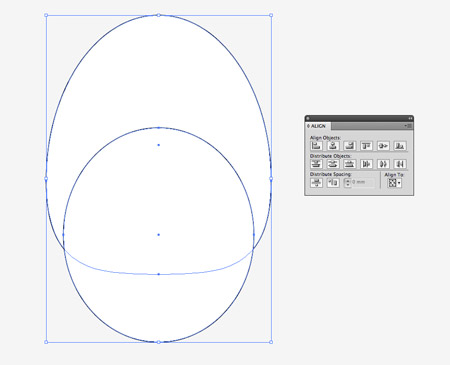Click Horizontal Distribute Right icon
450x365 pixels.
pos(400,164)
